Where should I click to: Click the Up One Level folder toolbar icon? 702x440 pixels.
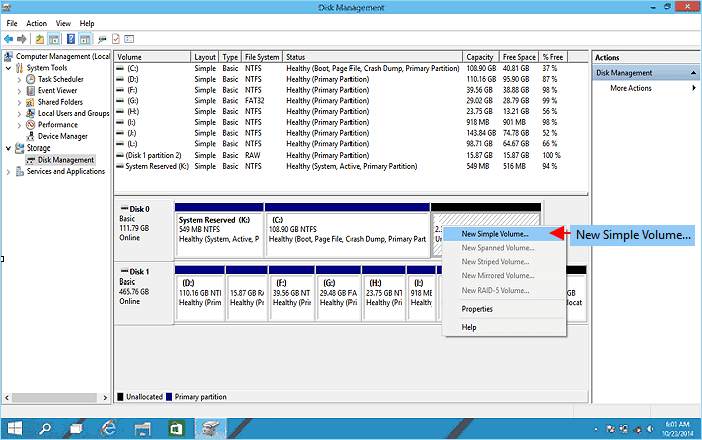39,39
